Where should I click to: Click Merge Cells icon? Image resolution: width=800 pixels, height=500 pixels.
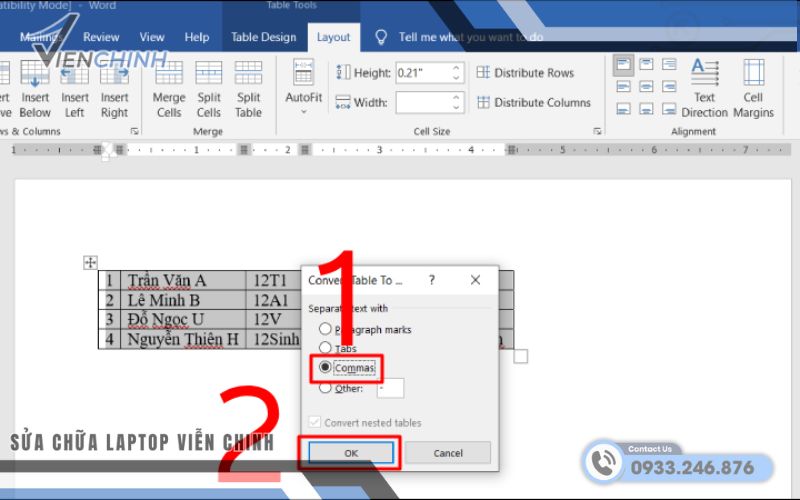point(169,73)
